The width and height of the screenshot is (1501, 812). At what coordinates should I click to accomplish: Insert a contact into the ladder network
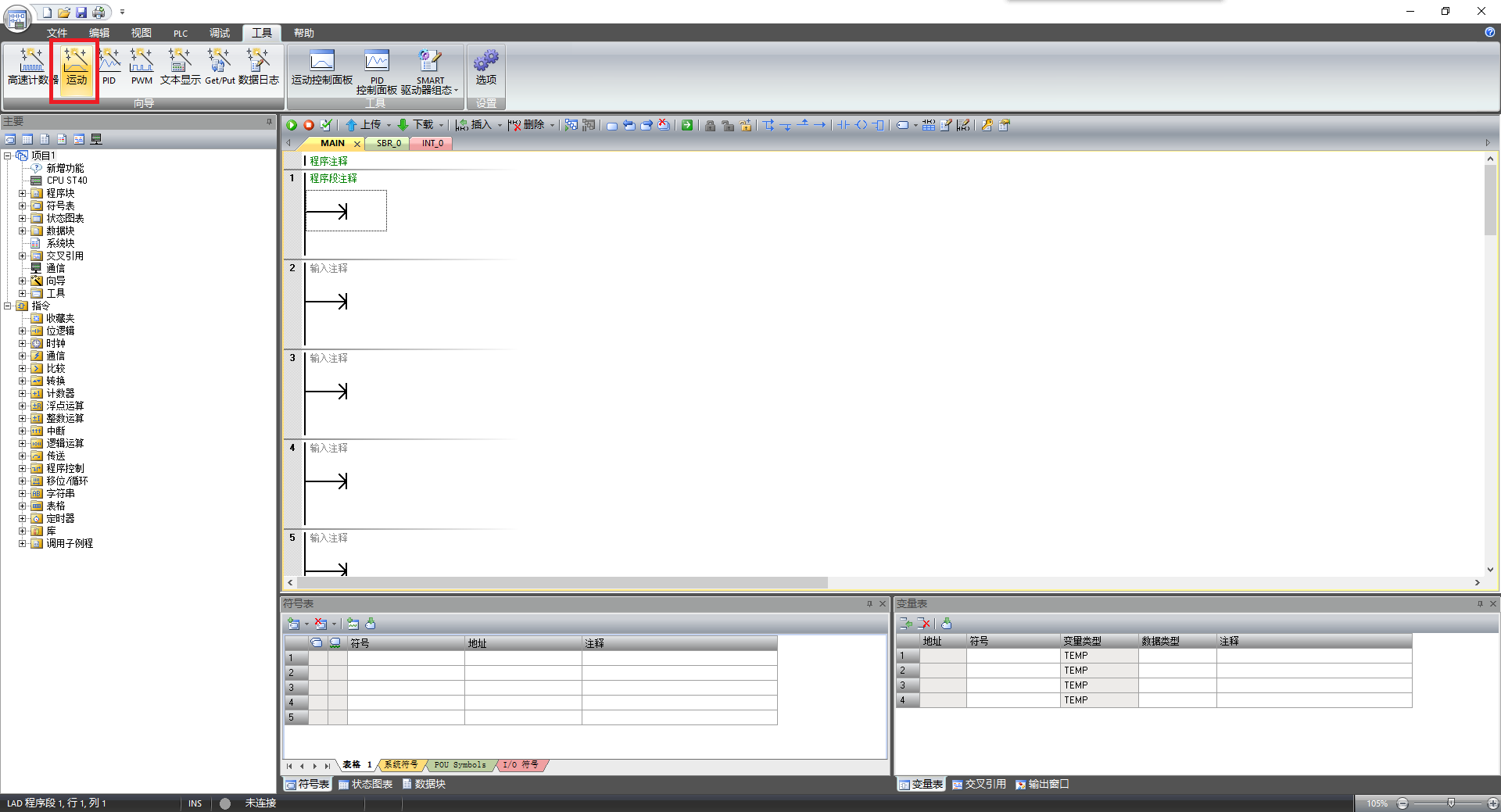843,125
